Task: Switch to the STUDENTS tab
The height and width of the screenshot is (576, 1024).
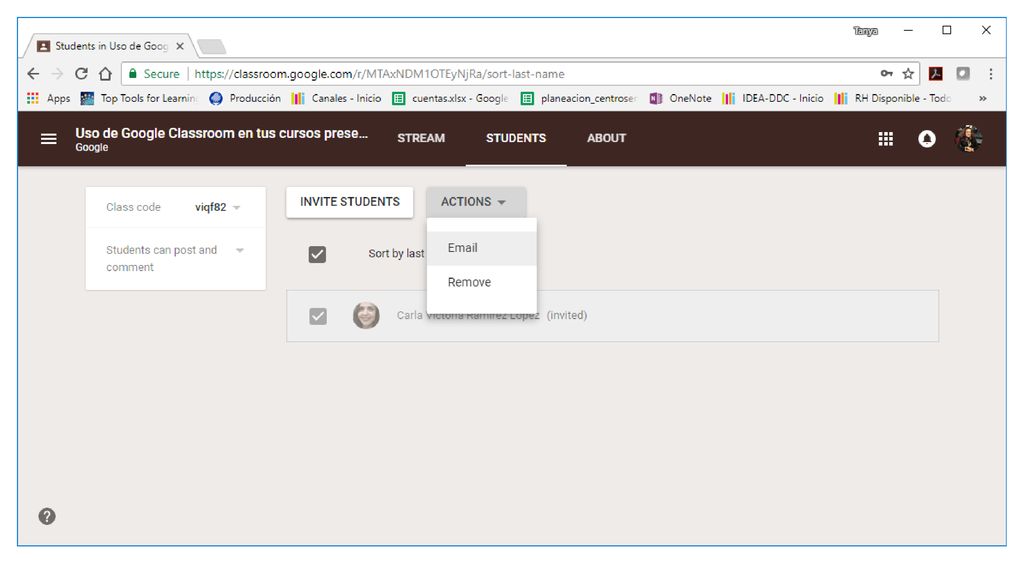Action: tap(516, 138)
